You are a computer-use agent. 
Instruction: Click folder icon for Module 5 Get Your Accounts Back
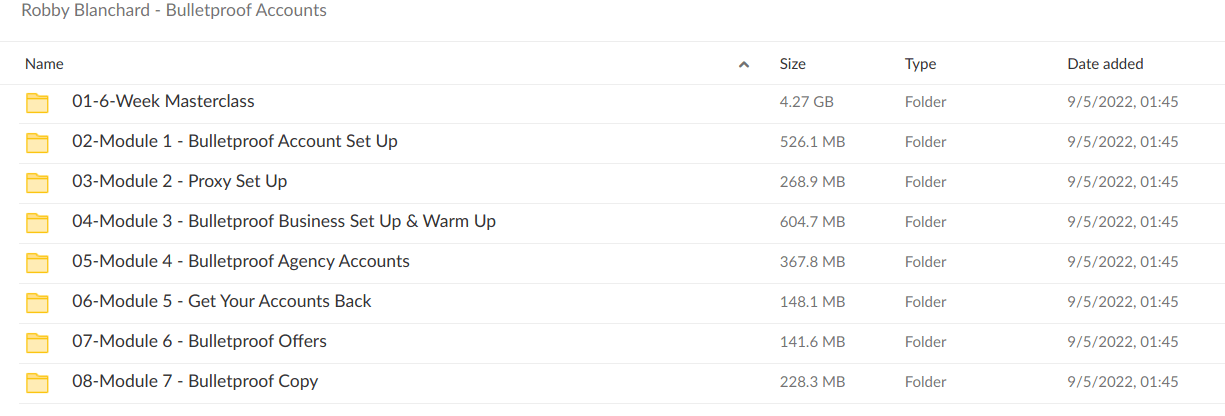(x=37, y=302)
